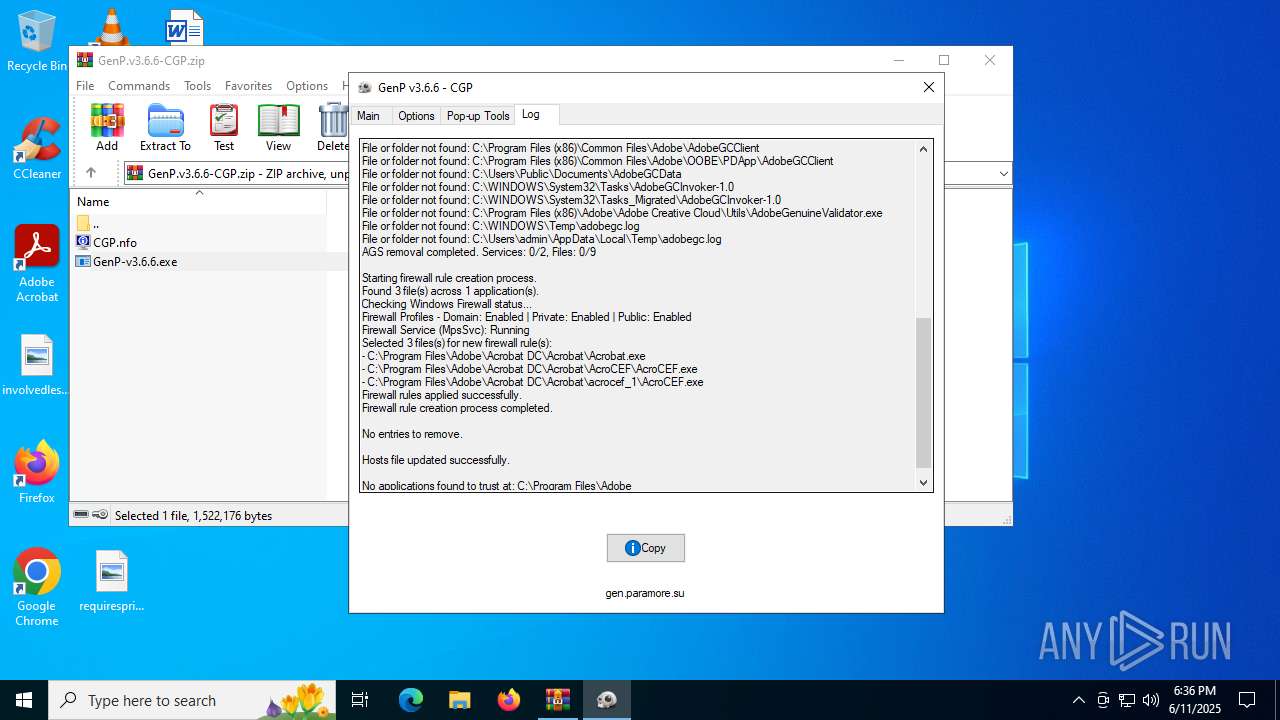1280x720 pixels.
Task: Select the Word document icon on desktop
Action: [185, 28]
